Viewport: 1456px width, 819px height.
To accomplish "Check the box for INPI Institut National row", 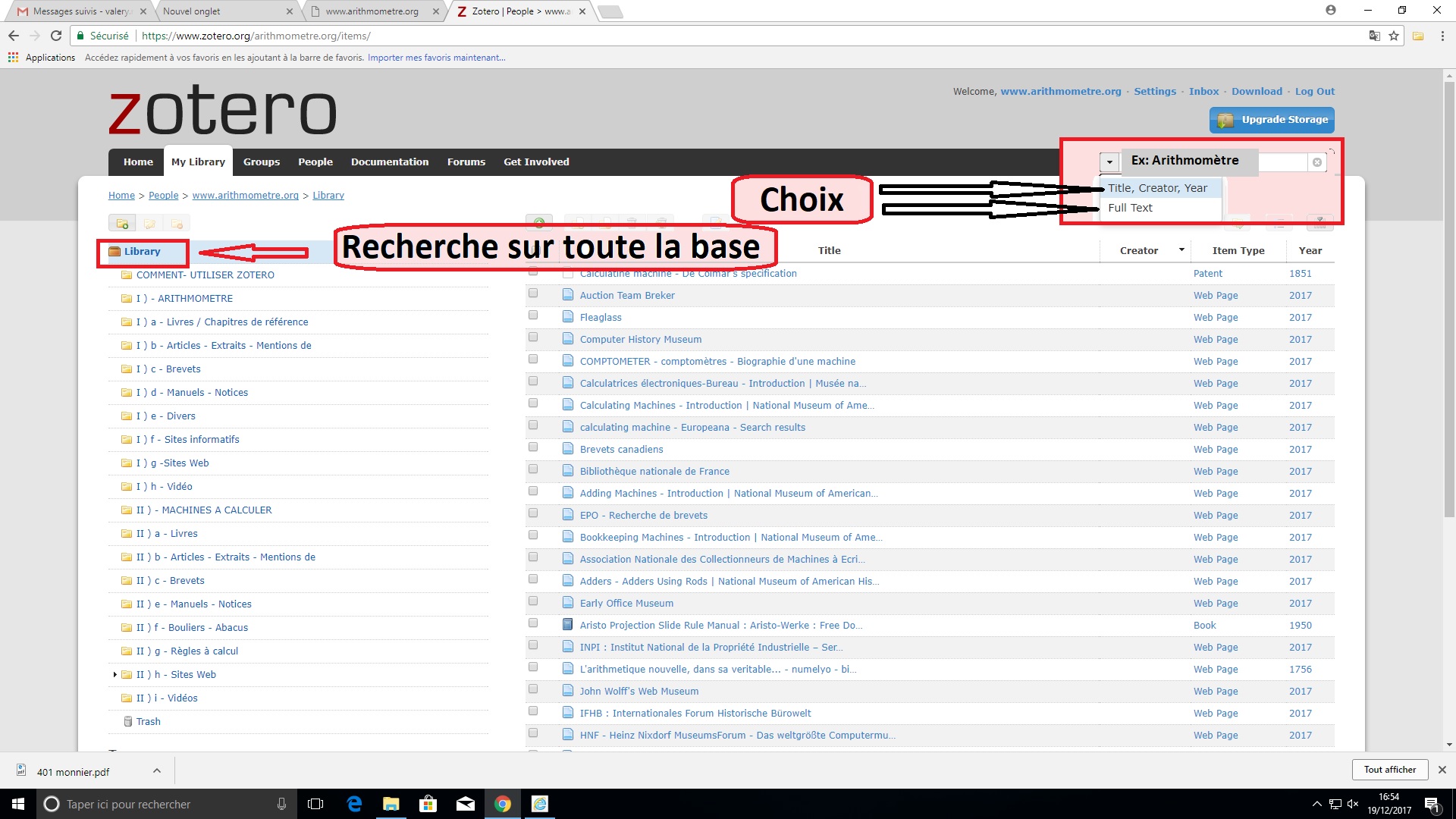I will 533,645.
